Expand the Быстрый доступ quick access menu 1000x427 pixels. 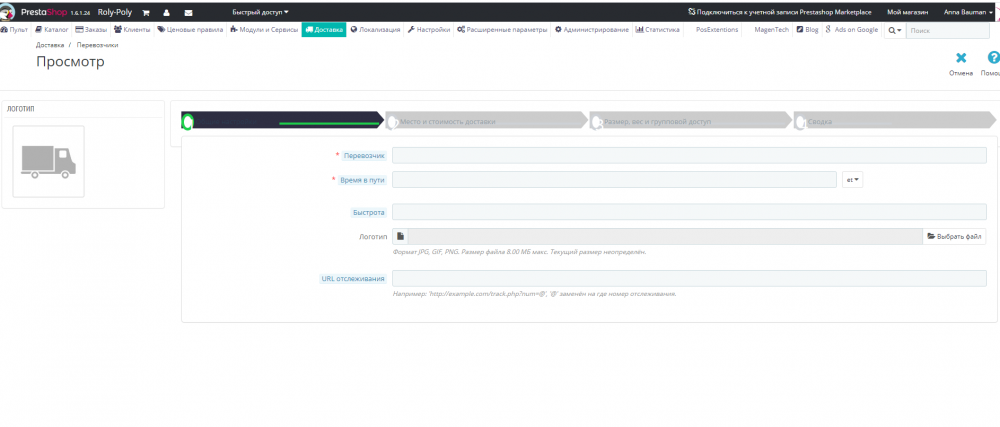click(x=260, y=12)
